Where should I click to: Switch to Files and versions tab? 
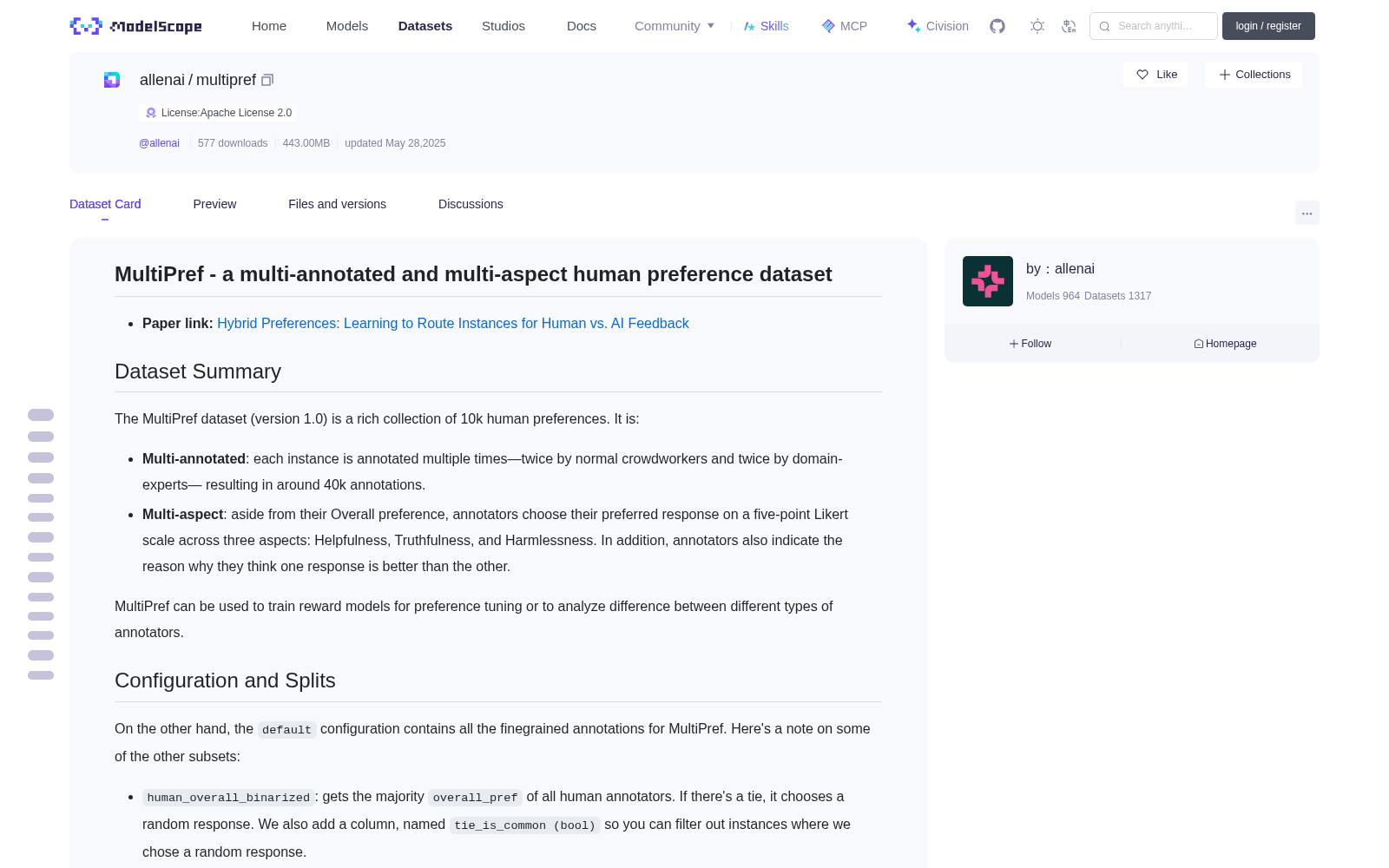pyautogui.click(x=337, y=204)
